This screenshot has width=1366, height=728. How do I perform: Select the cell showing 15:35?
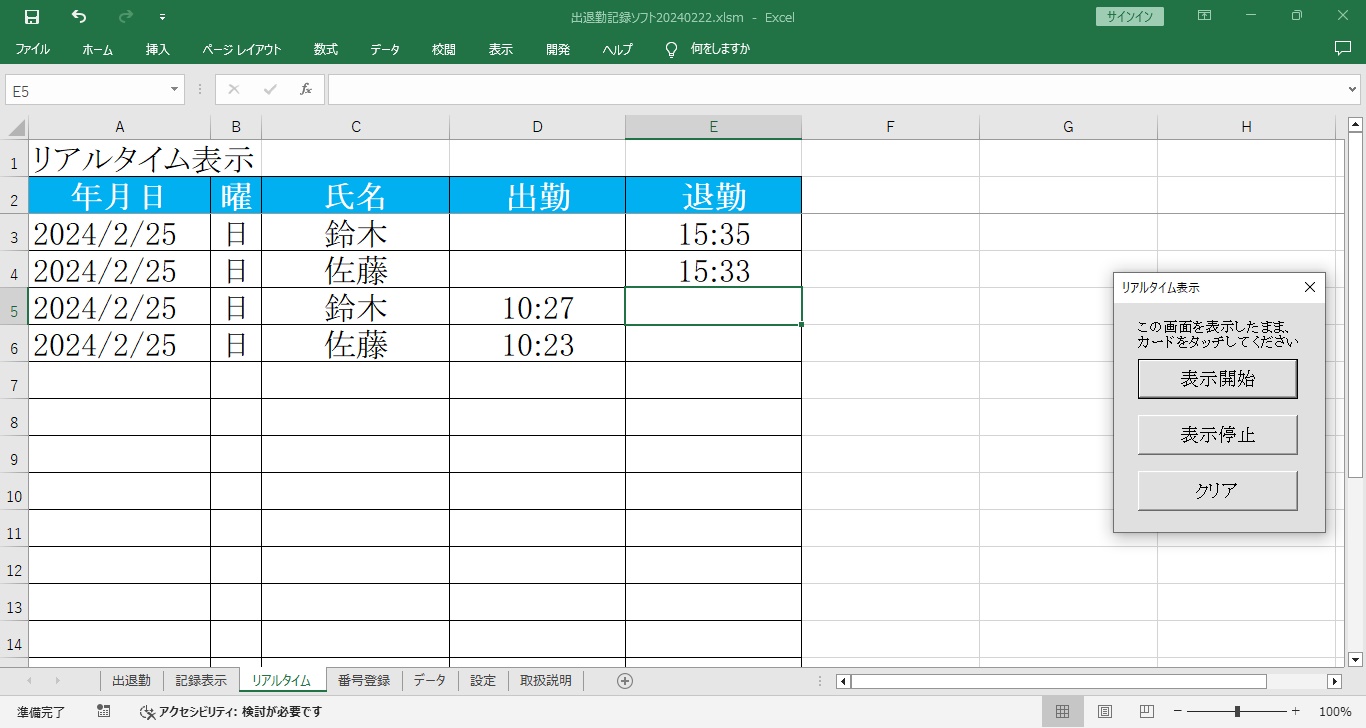tap(713, 233)
